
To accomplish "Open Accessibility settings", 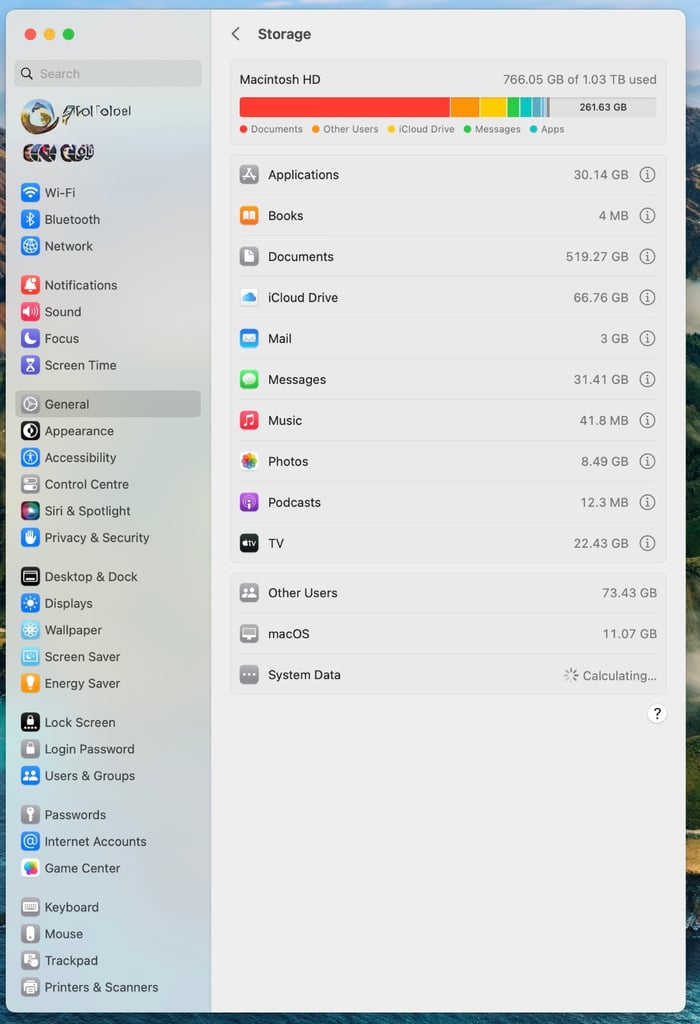I will pyautogui.click(x=108, y=458).
